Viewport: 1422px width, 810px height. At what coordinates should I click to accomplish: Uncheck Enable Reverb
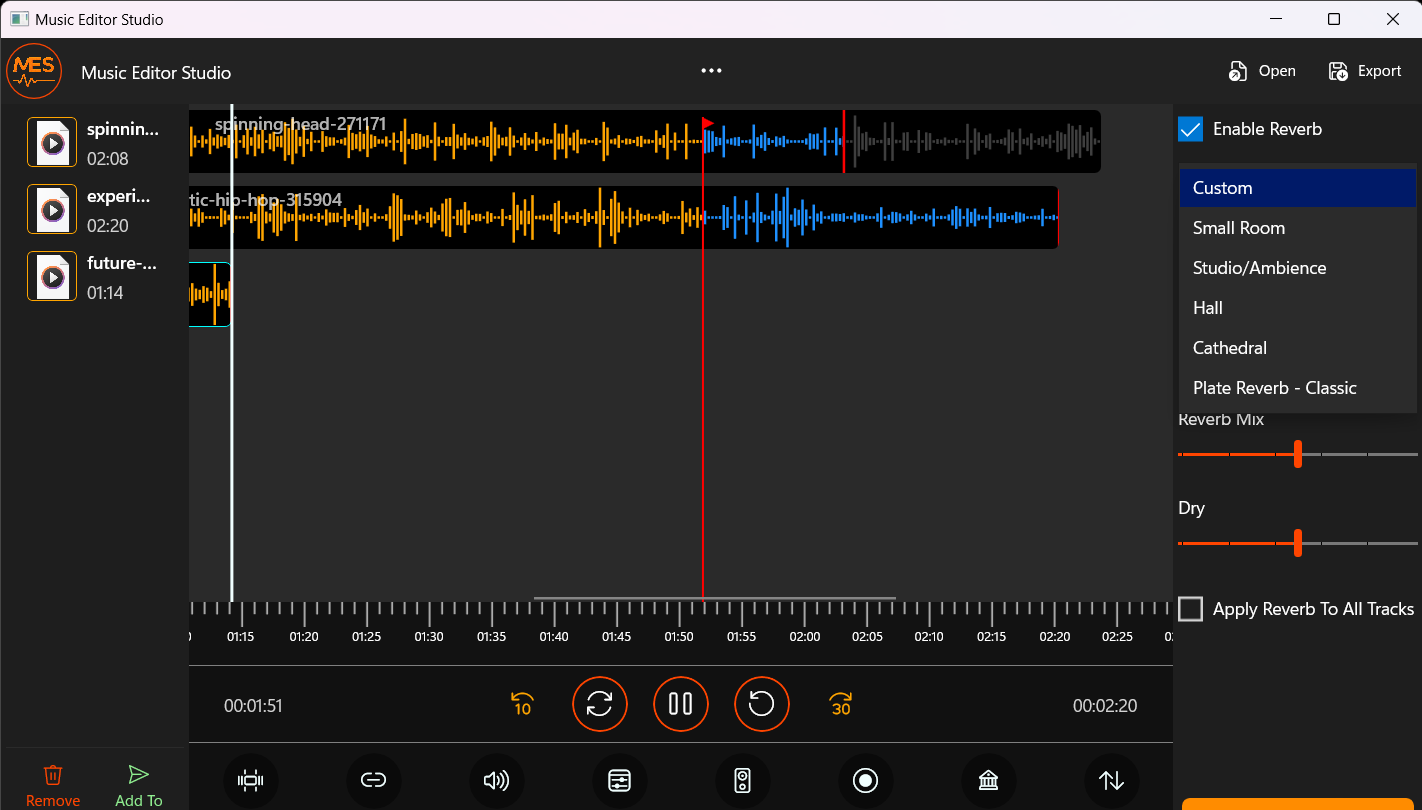tap(1190, 129)
